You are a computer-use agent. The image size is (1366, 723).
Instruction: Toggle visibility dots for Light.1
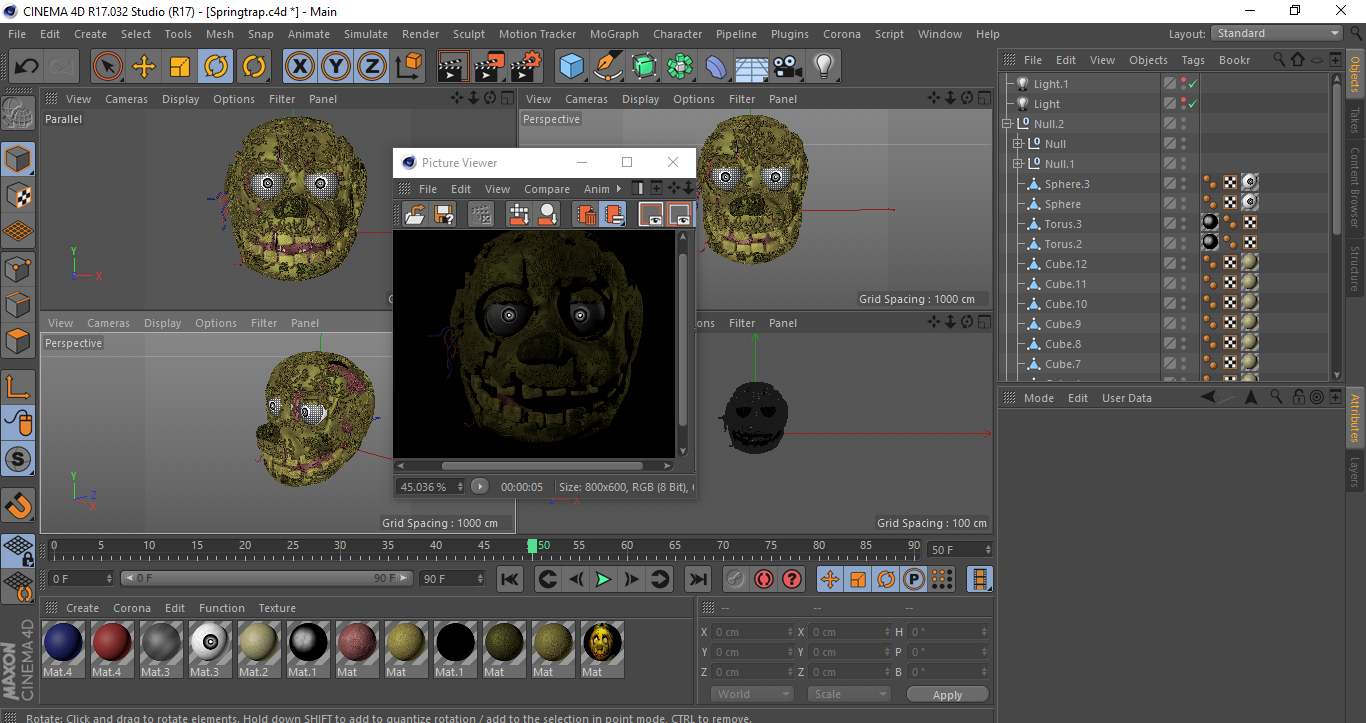point(1184,84)
